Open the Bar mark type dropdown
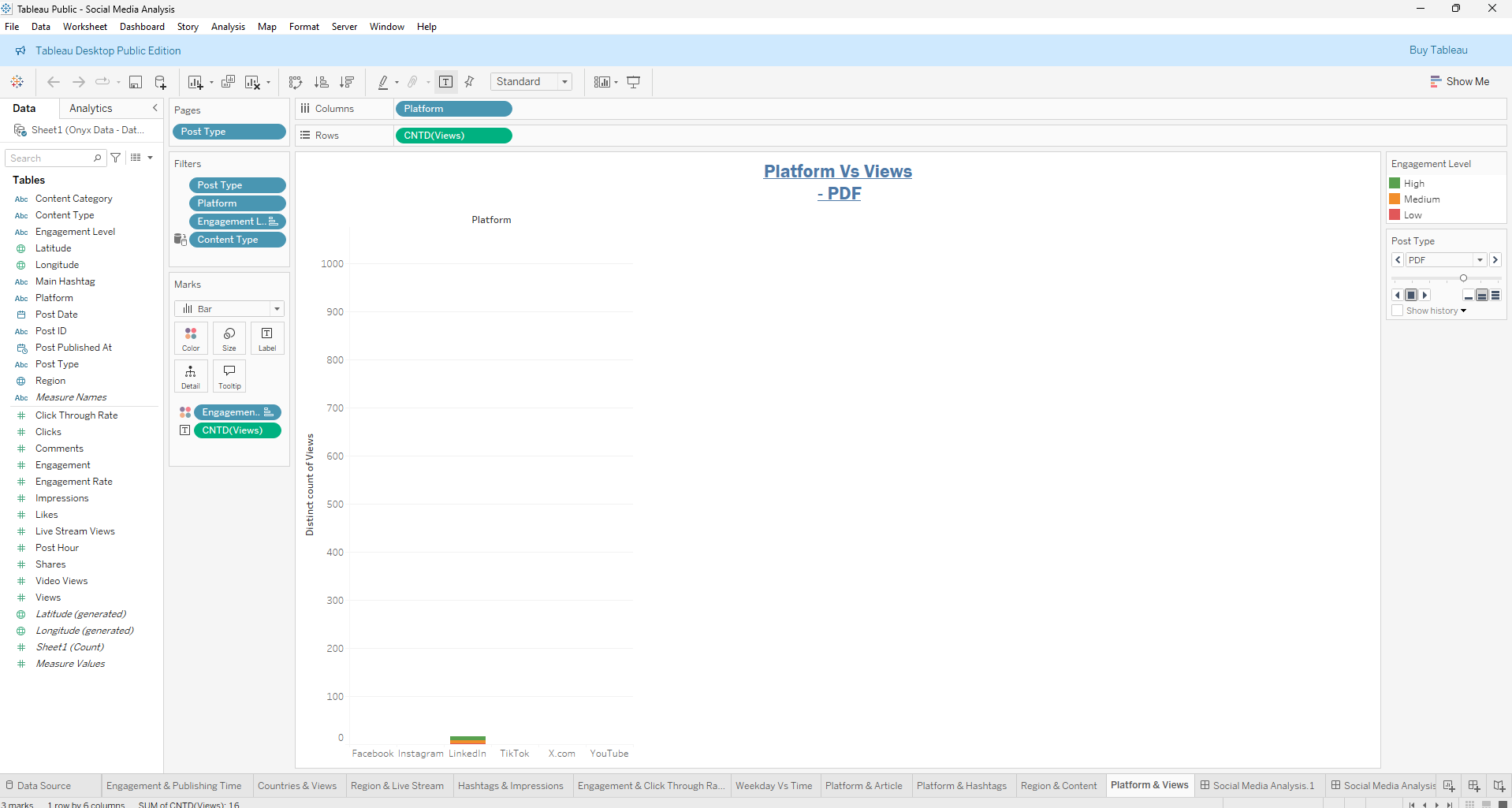 [x=277, y=309]
